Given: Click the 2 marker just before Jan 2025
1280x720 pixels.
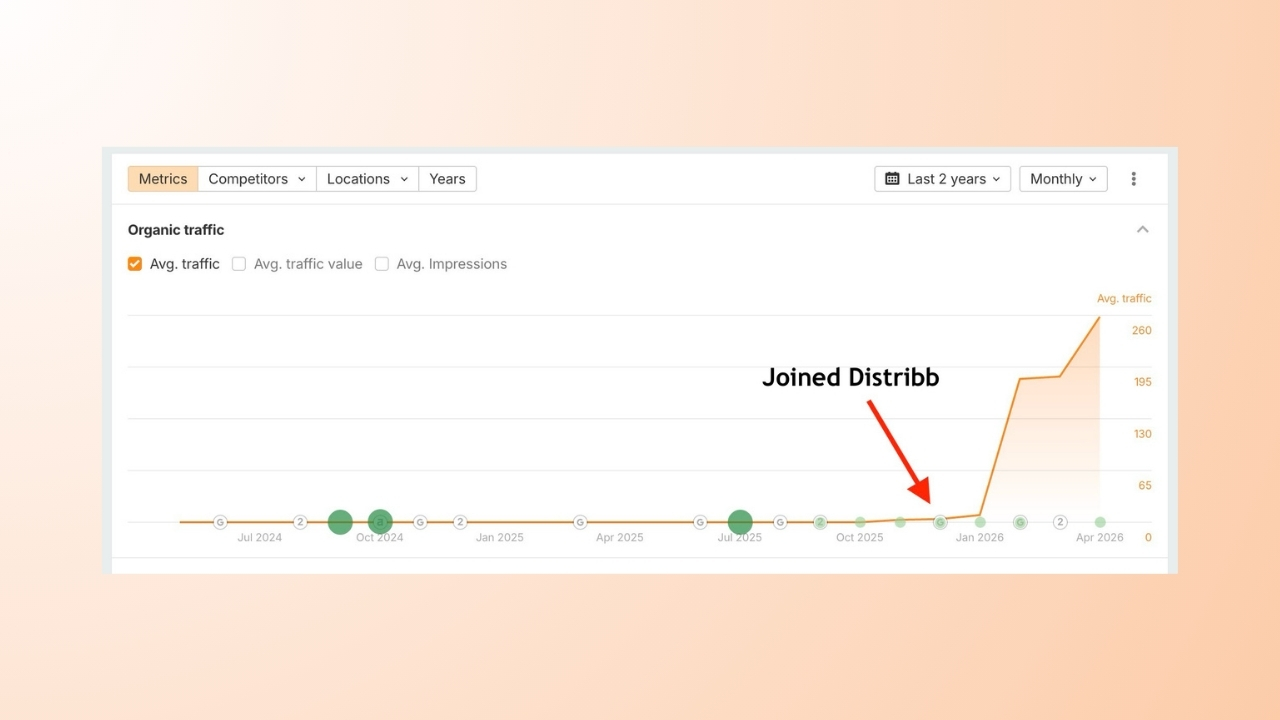Looking at the screenshot, I should pos(460,522).
